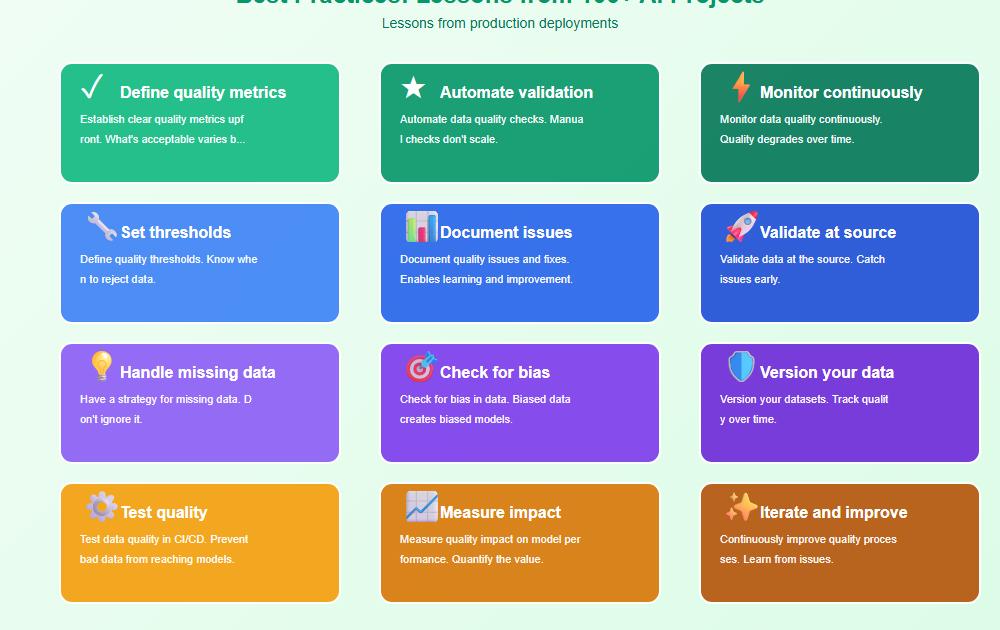1000x630 pixels.
Task: Click the gear icon next to Test quality
Action: [x=101, y=507]
